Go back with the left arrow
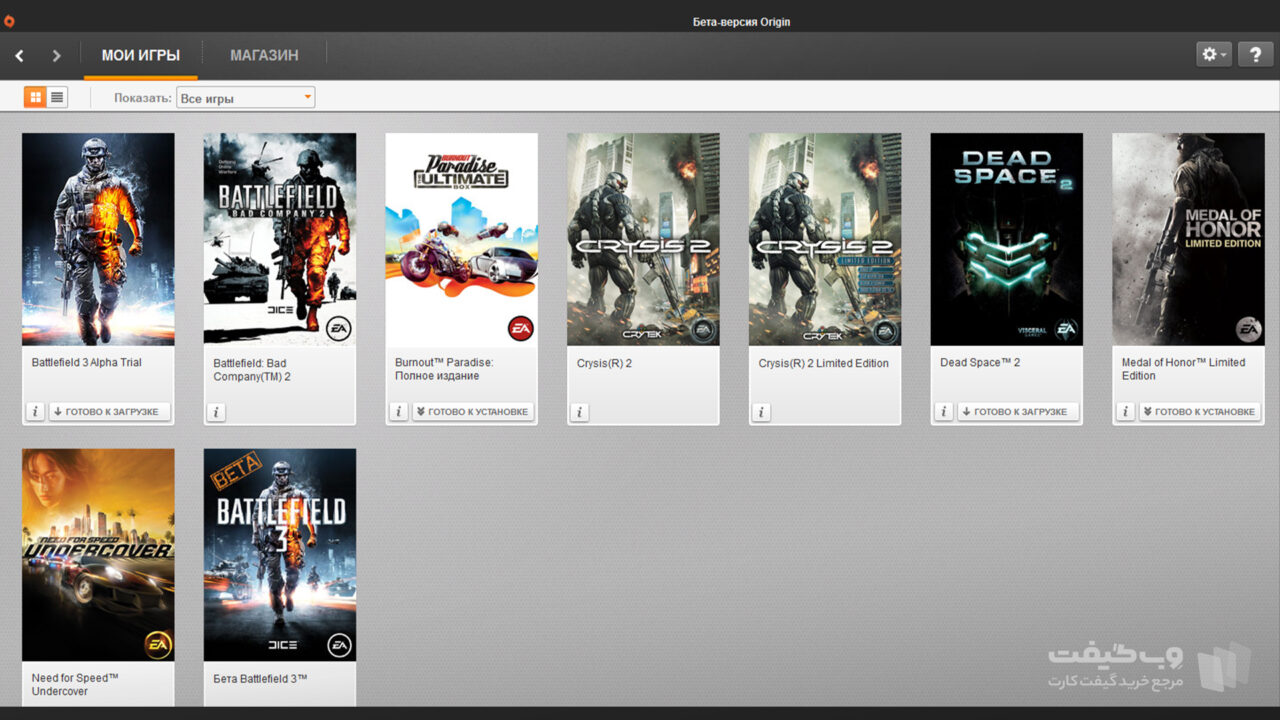Screen dimensions: 1280x720 (x=19, y=56)
